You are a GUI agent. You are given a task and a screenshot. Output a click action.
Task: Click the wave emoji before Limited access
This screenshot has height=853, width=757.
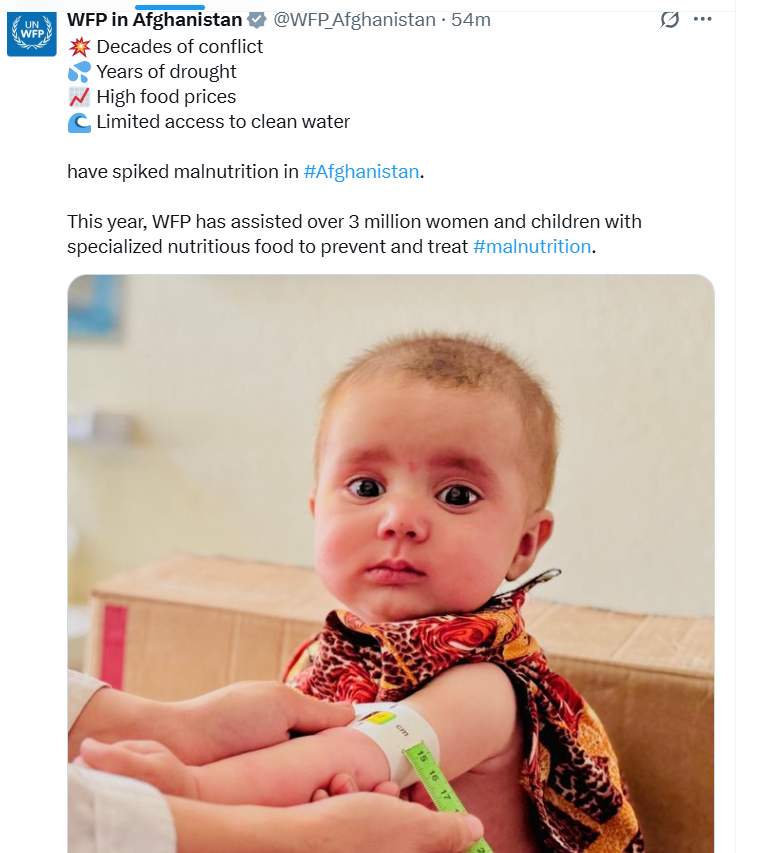pos(79,122)
